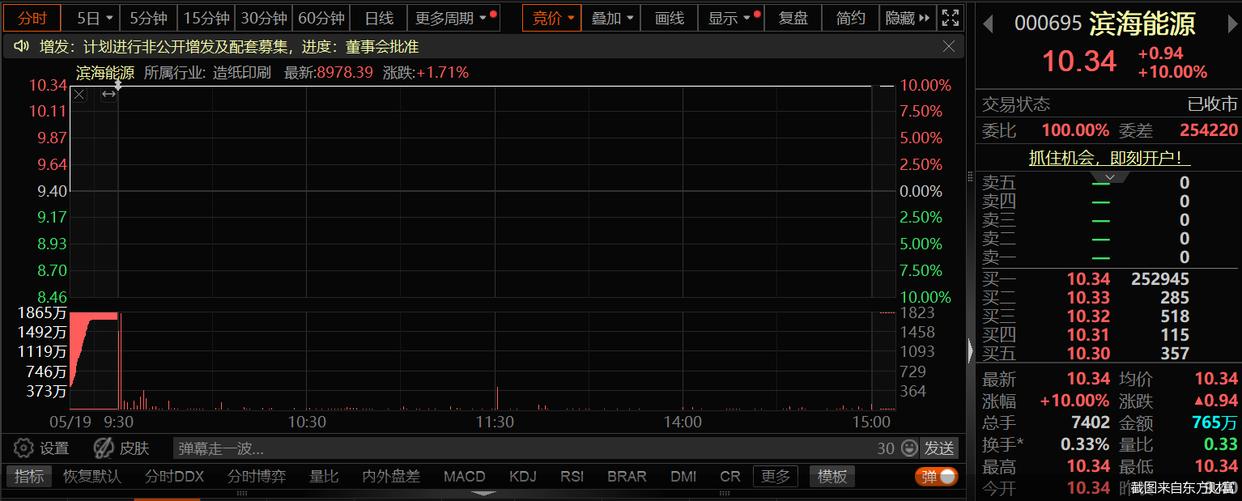Select the 分时DDX indicator
The image size is (1242, 501).
pyautogui.click(x=174, y=476)
